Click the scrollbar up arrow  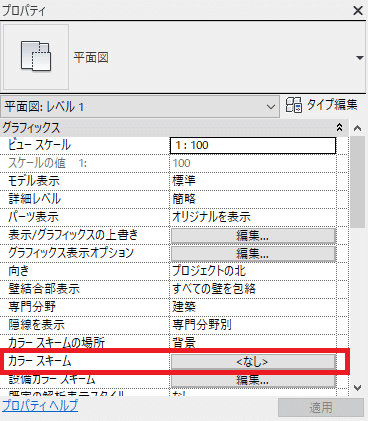358,128
